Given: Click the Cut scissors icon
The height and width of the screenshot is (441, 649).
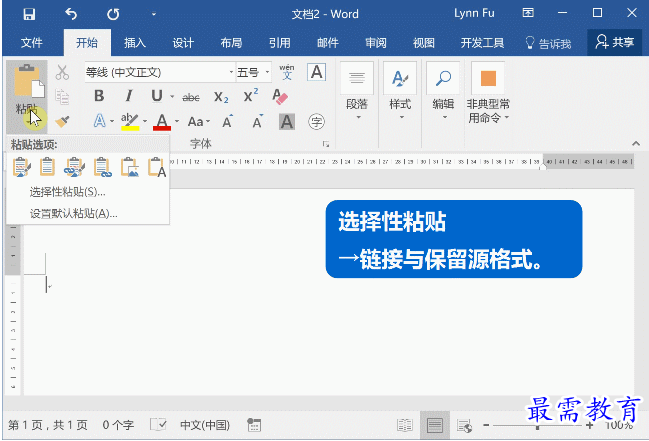Looking at the screenshot, I should pos(62,72).
